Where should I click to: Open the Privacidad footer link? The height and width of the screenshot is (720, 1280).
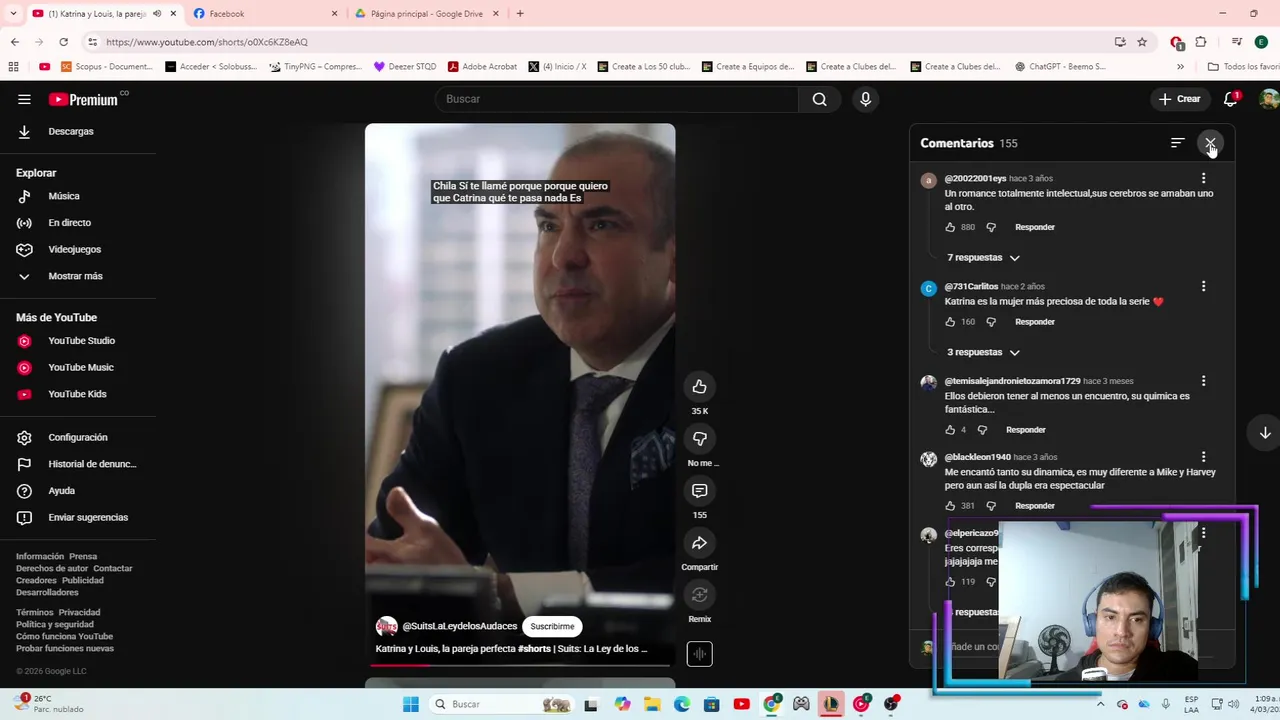point(79,612)
